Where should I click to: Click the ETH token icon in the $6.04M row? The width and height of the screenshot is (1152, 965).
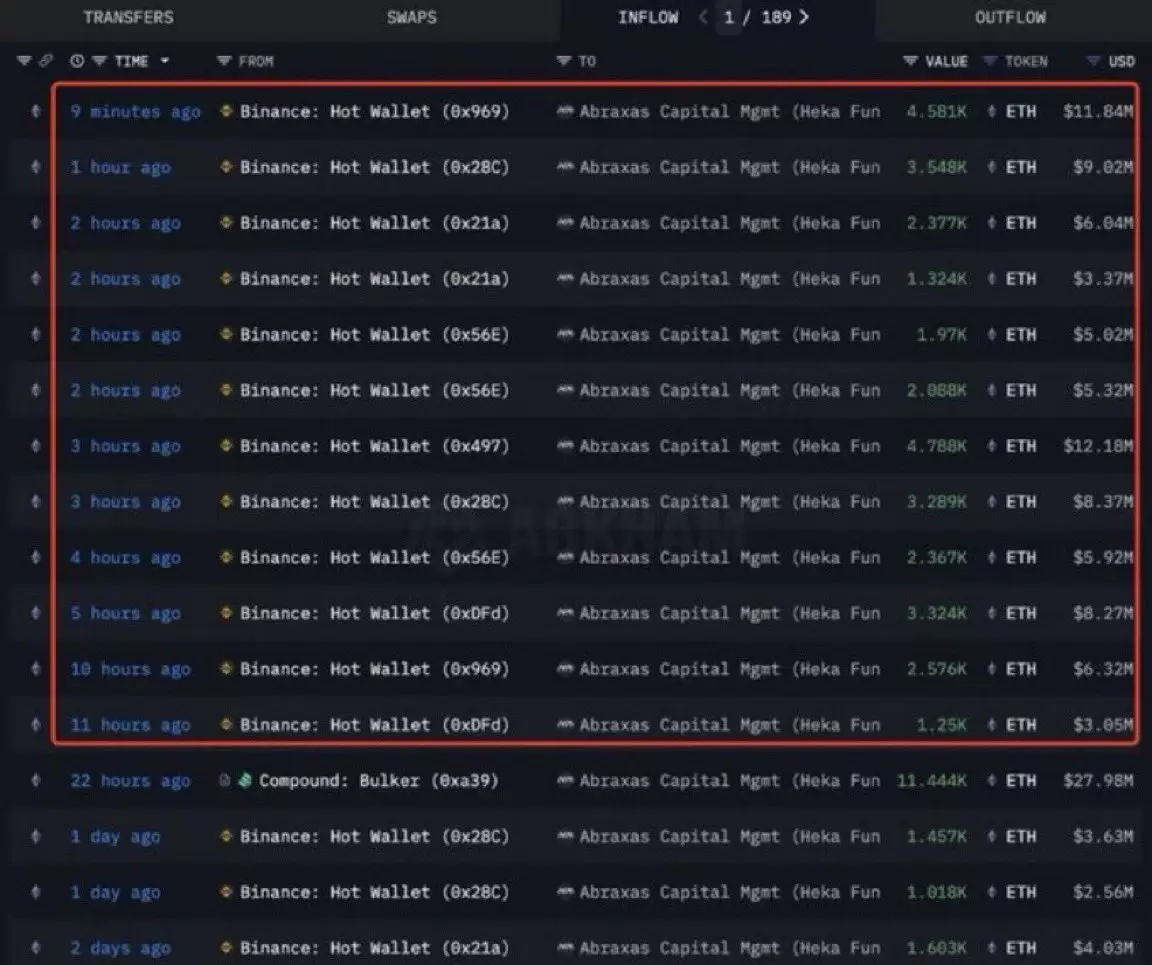[992, 223]
